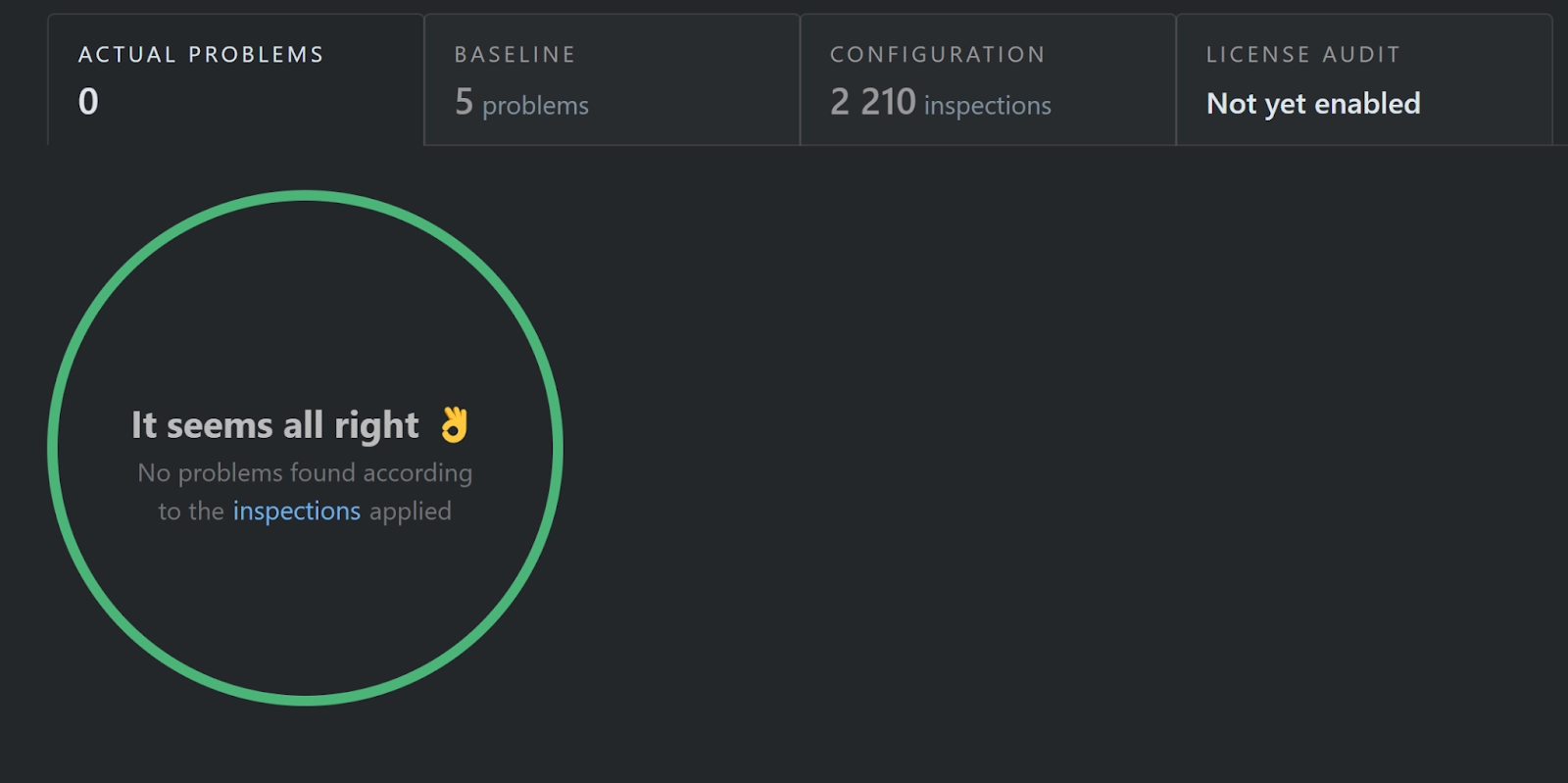This screenshot has width=1568, height=783.
Task: Click the It seems all right heading
Action: click(275, 425)
